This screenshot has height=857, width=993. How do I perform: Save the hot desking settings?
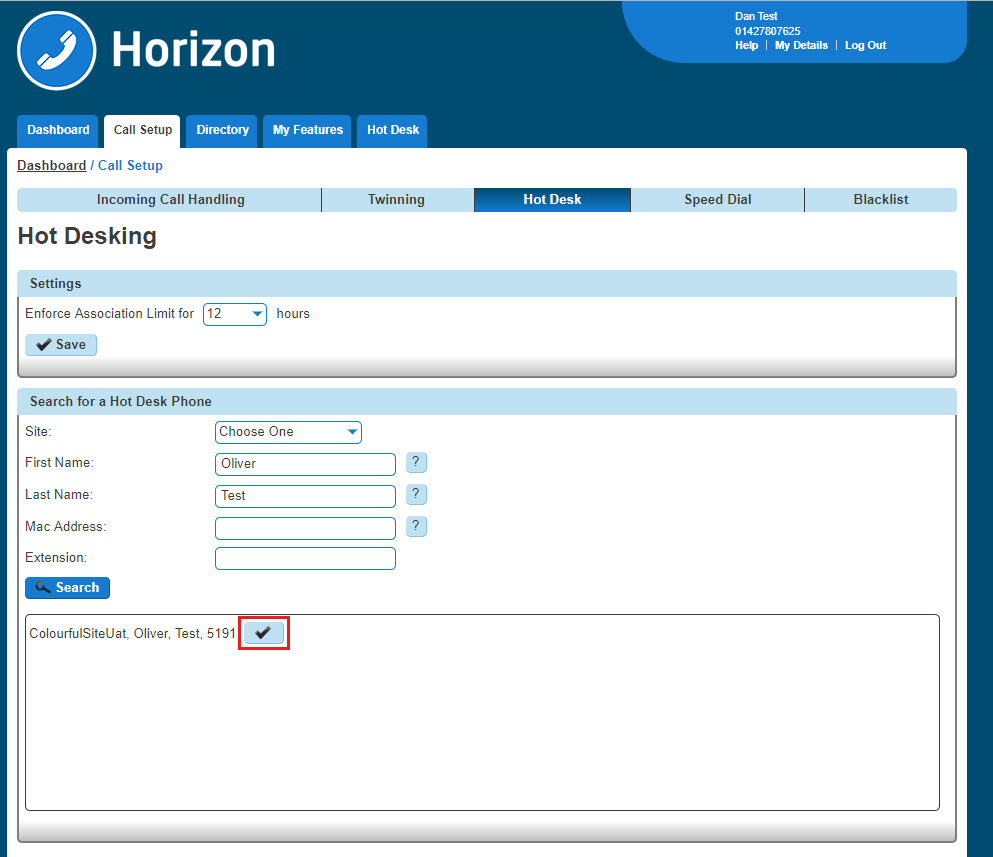[x=61, y=345]
